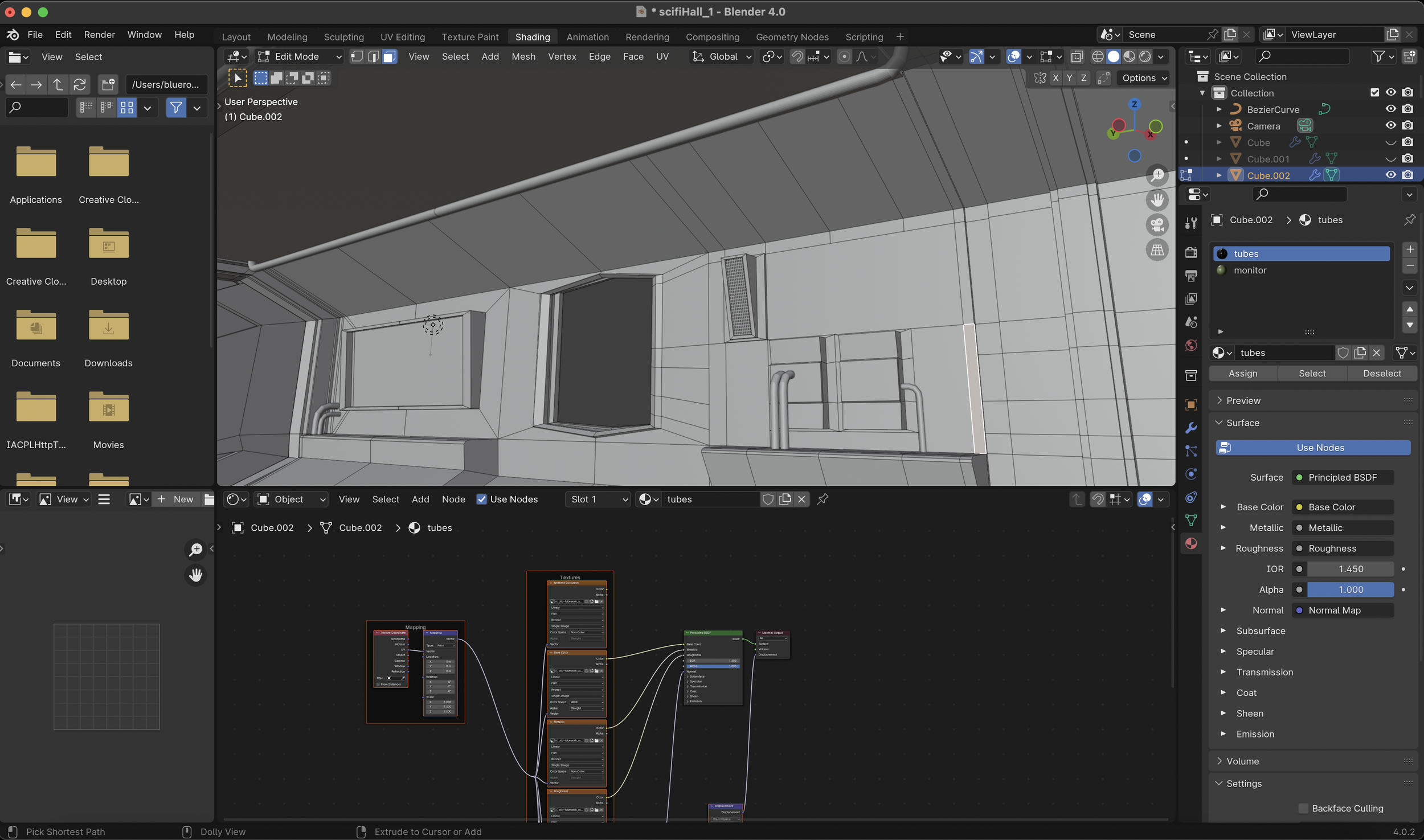Click the tubes material name field

(1284, 353)
